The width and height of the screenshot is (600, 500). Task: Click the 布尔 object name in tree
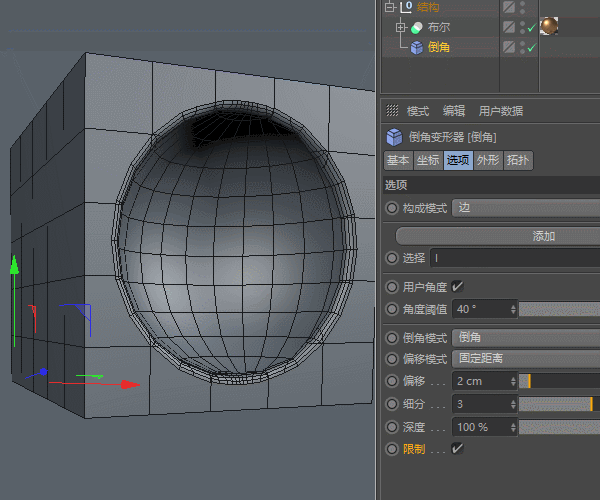439,27
